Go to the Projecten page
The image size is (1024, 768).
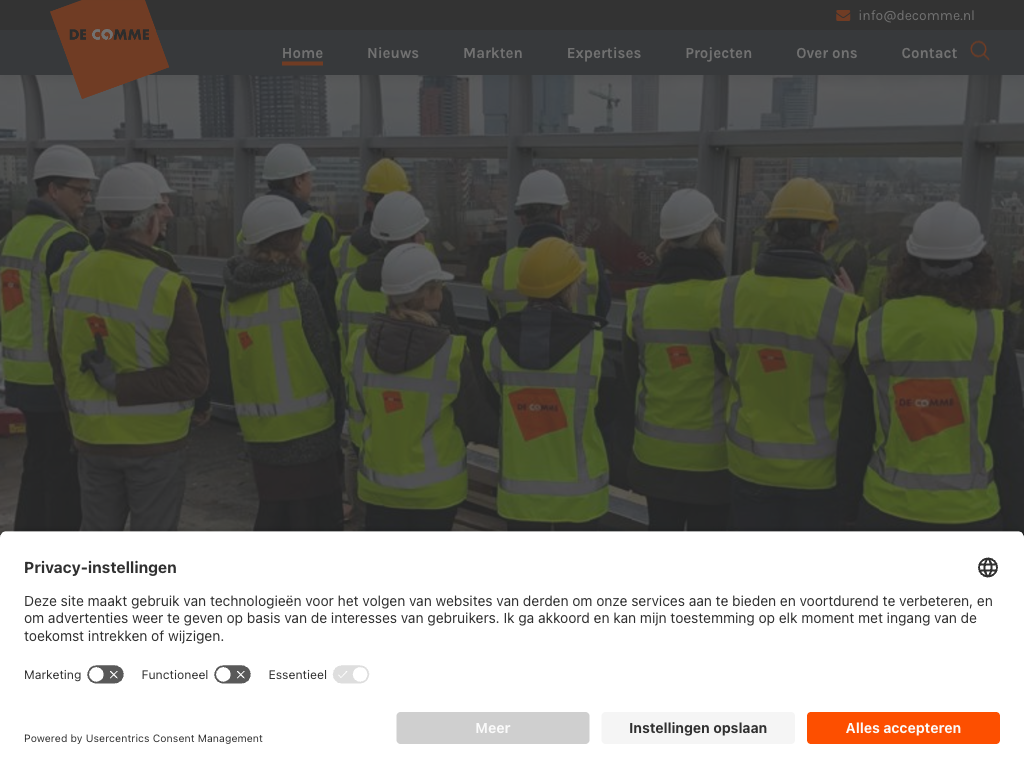718,53
